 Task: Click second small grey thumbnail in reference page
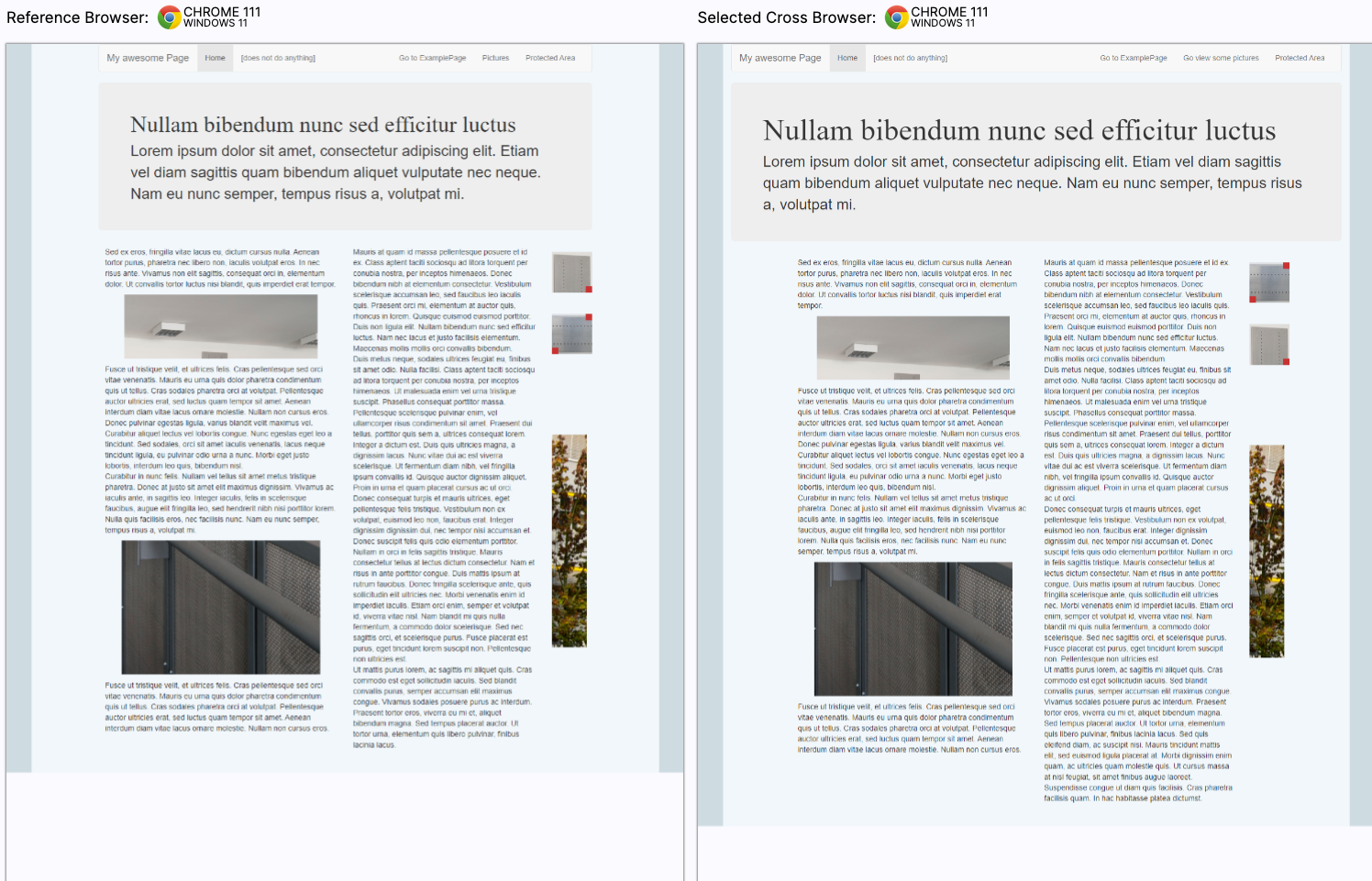pos(571,334)
